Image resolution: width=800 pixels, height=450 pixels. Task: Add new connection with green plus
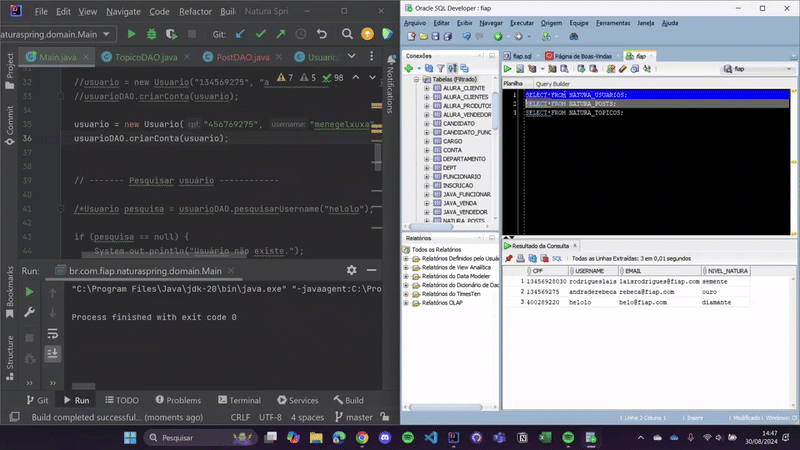point(409,69)
